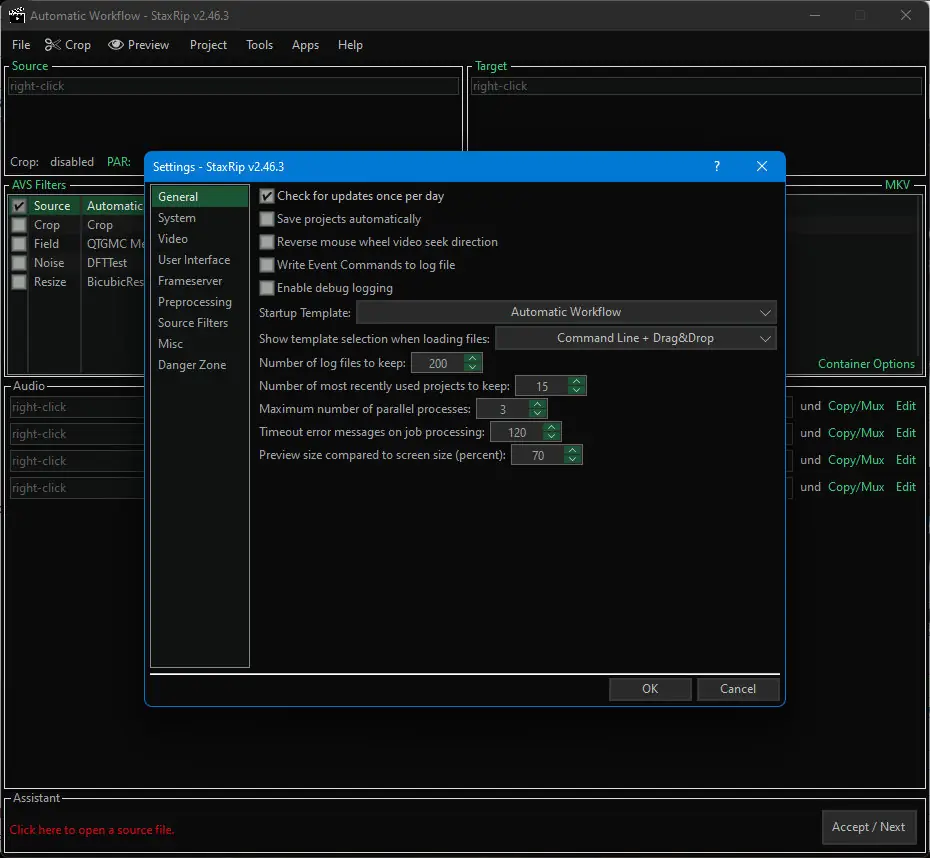Toggle the Noise AVS filter checkbox
Image resolution: width=930 pixels, height=858 pixels.
click(19, 263)
